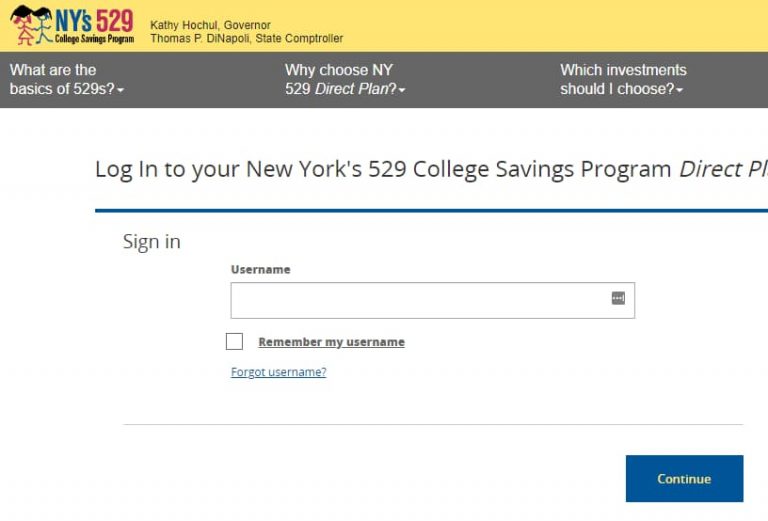Viewport: 768px width, 521px height.
Task: Click the 'Sign in' section heading
Action: [151, 242]
